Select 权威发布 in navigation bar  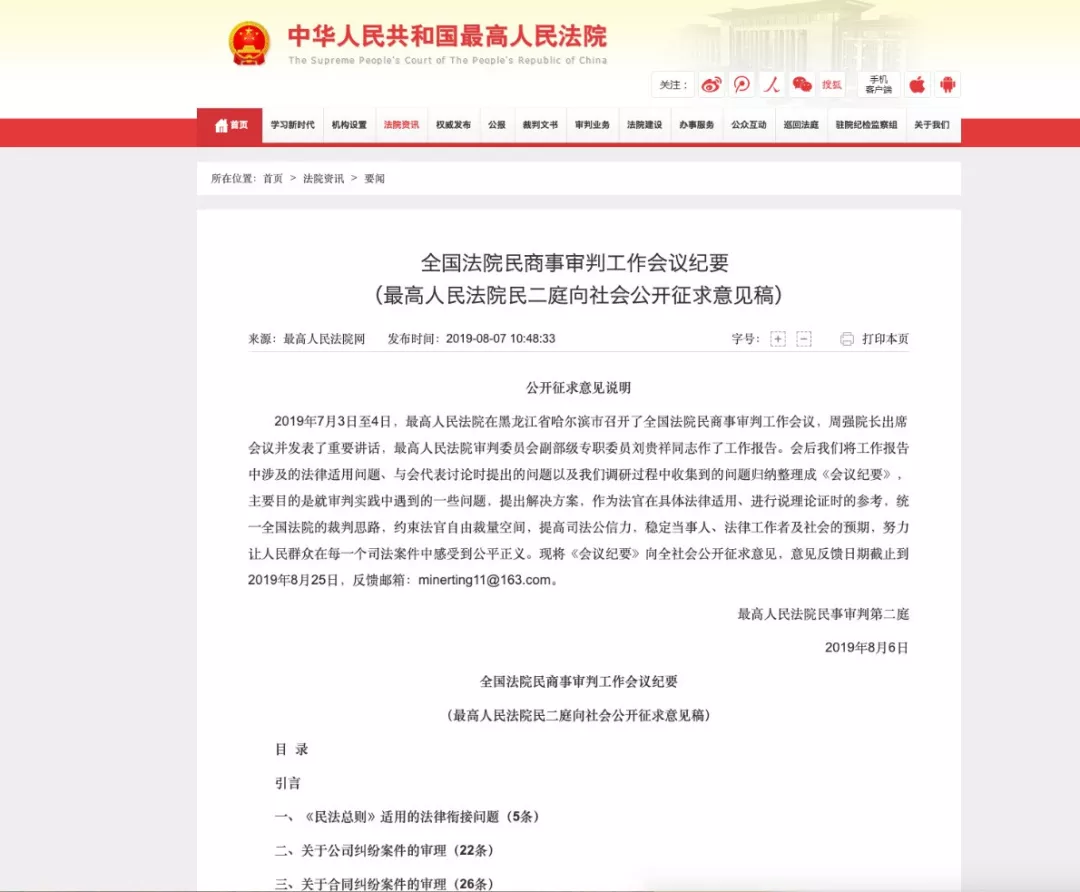coord(453,125)
